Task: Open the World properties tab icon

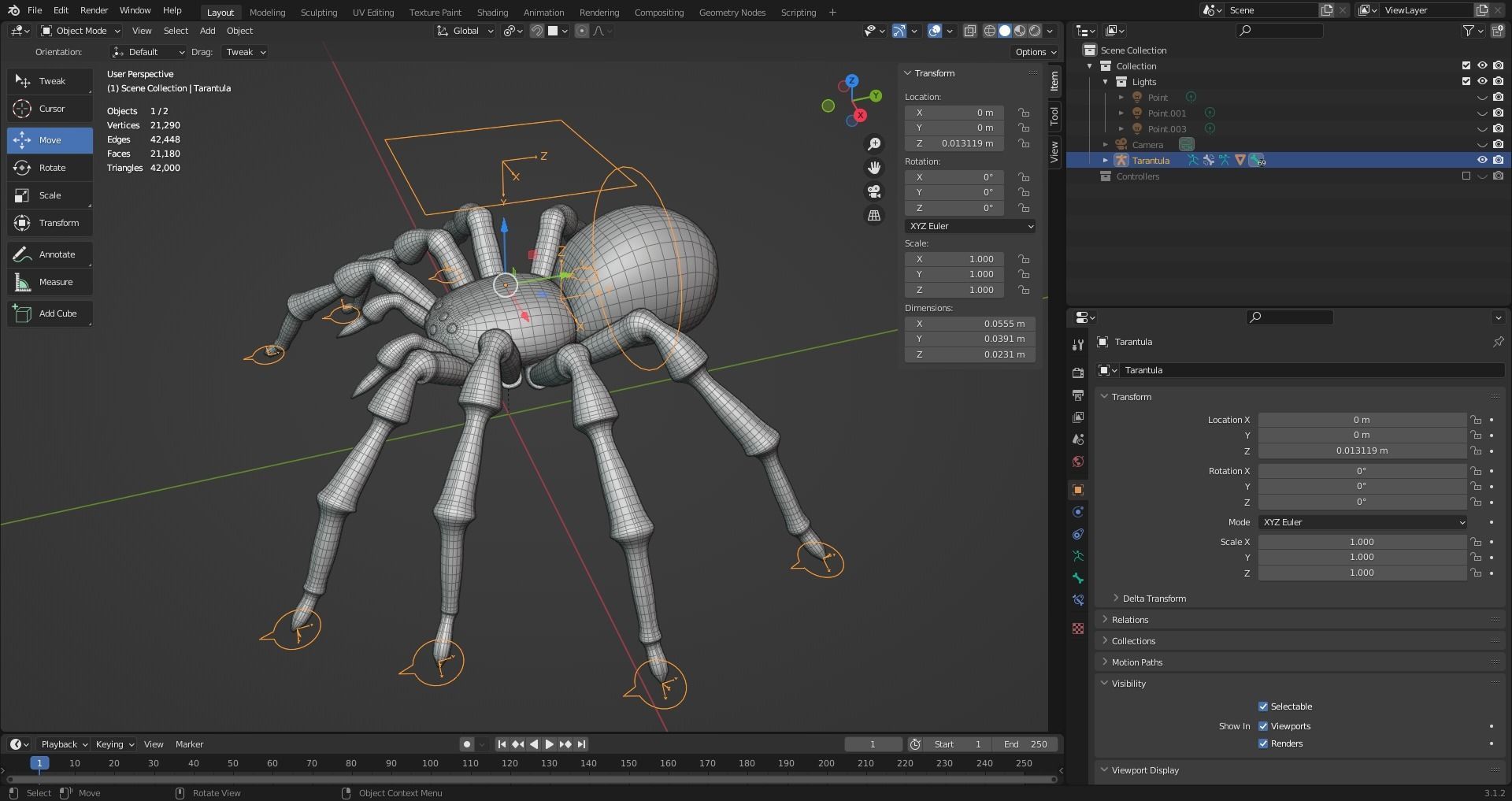Action: click(1078, 461)
